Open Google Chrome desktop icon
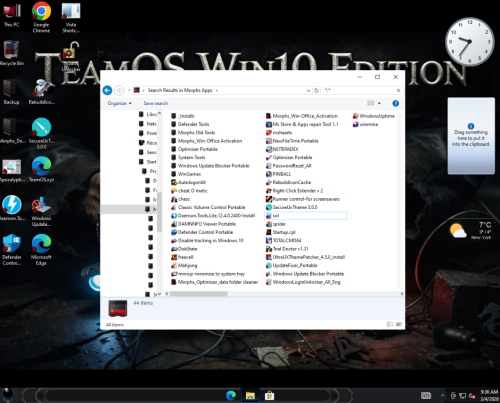This screenshot has height=403, width=500. [41, 17]
